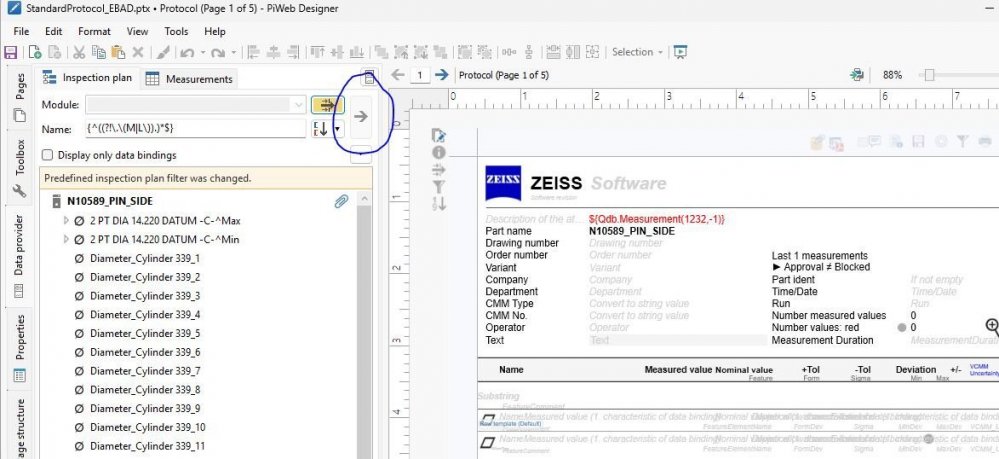
Task: Click the info icon on the report page
Action: [x=438, y=153]
